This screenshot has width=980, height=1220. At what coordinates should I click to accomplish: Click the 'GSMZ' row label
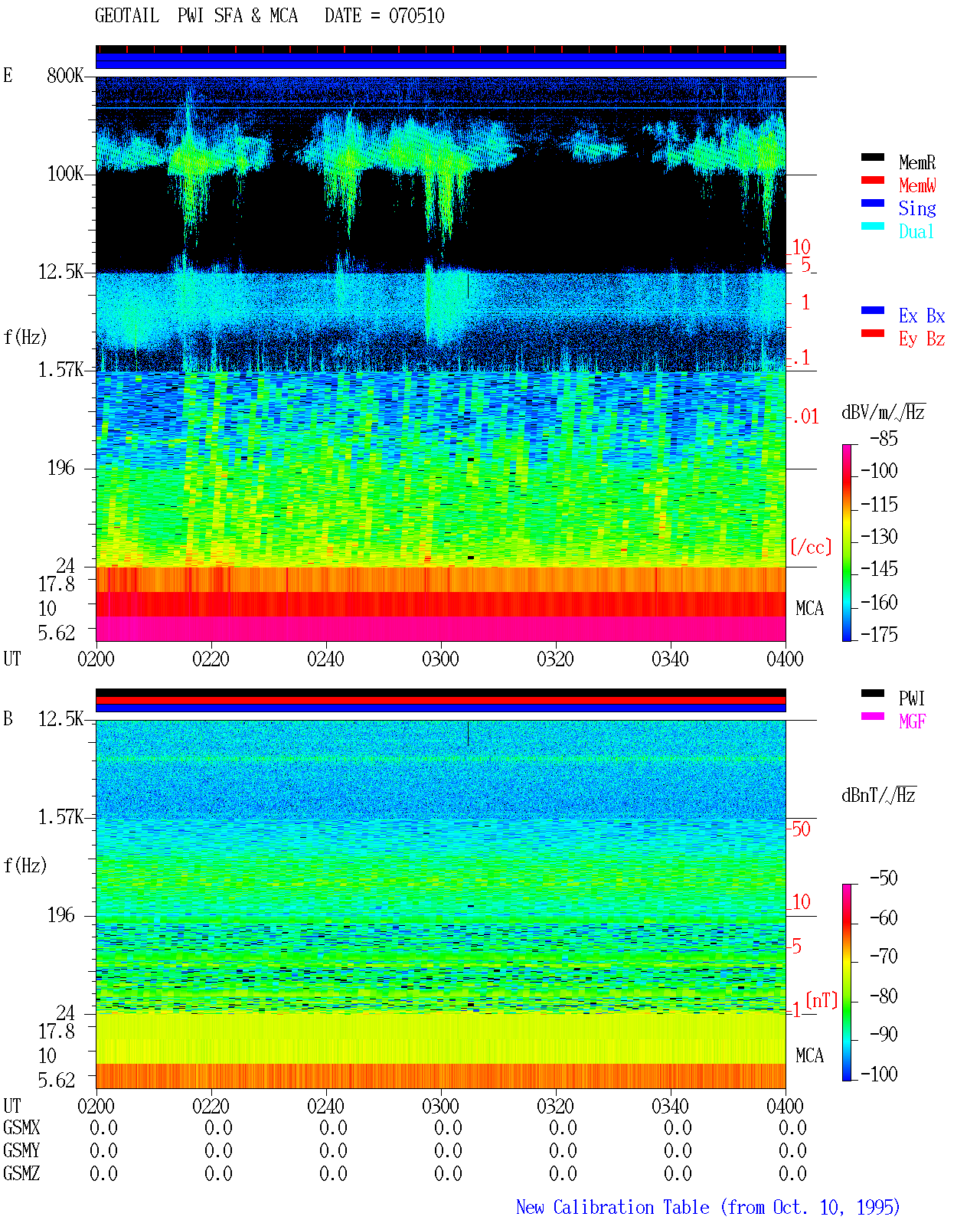(x=21, y=1174)
